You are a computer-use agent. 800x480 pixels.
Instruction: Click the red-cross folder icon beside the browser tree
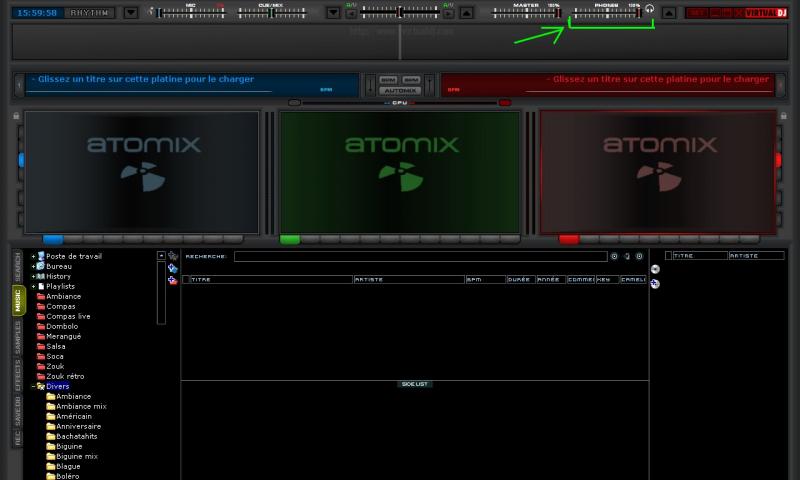pos(173,281)
